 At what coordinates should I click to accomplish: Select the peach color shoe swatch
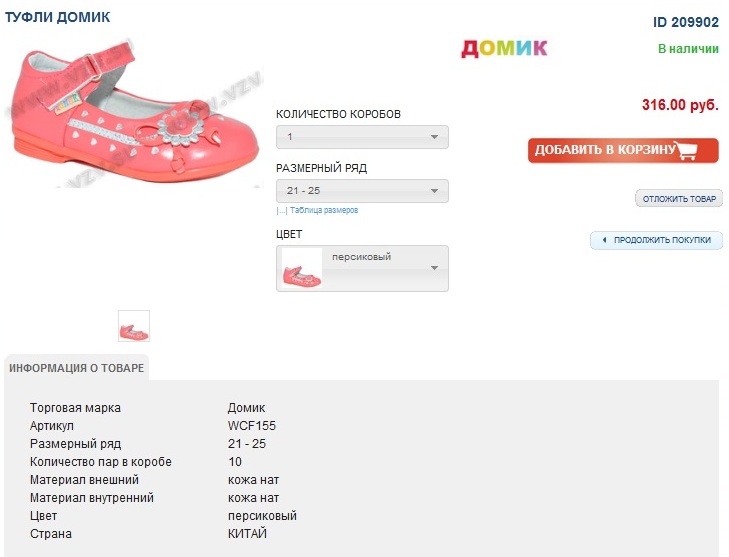[x=301, y=268]
